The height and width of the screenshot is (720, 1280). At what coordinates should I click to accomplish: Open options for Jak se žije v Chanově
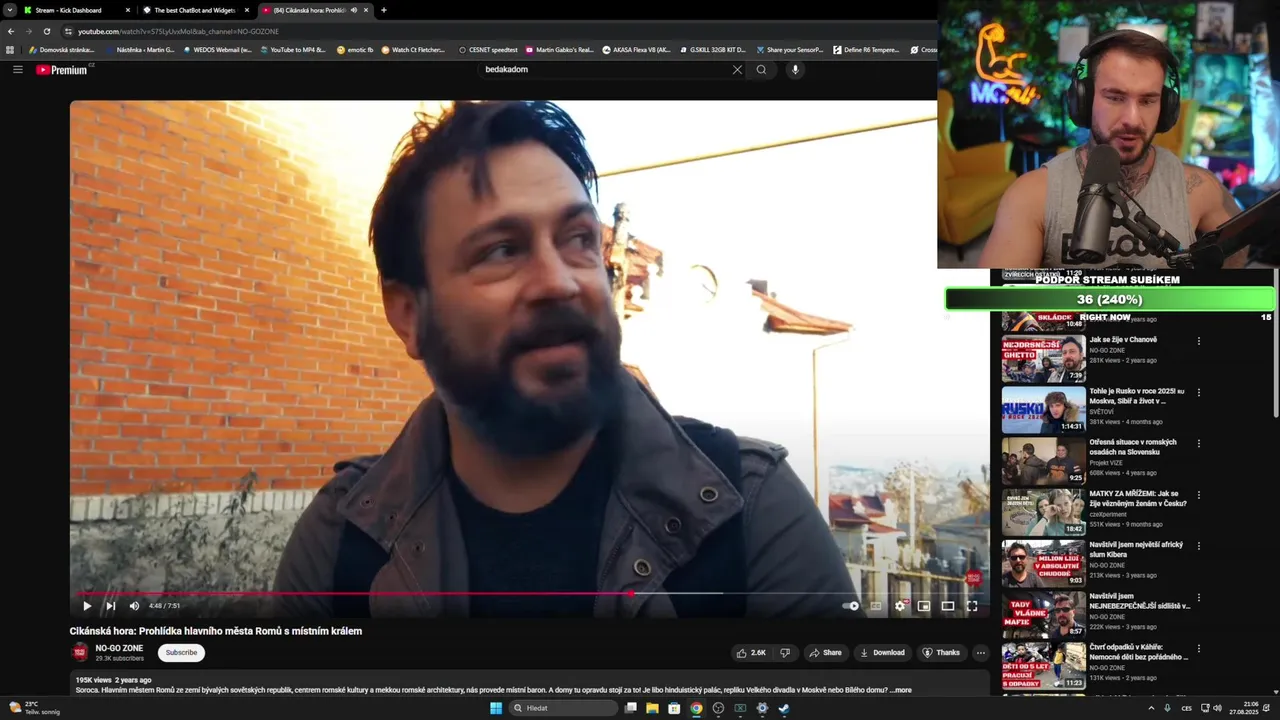(x=1199, y=341)
